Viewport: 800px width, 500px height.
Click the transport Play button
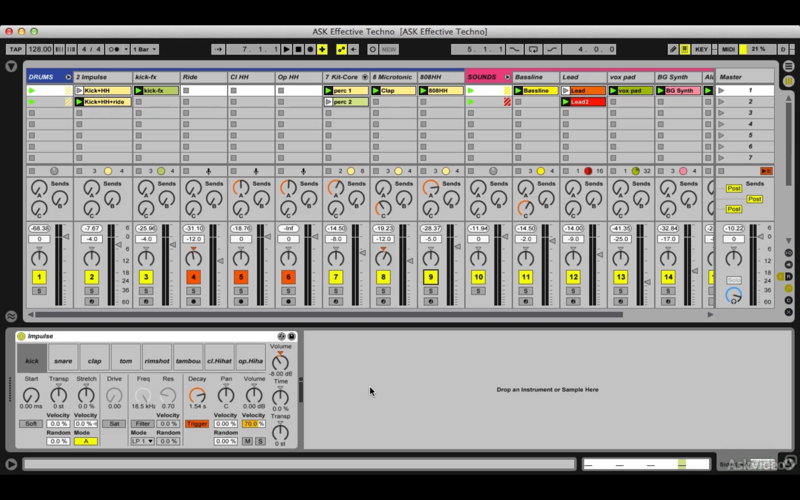click(287, 49)
